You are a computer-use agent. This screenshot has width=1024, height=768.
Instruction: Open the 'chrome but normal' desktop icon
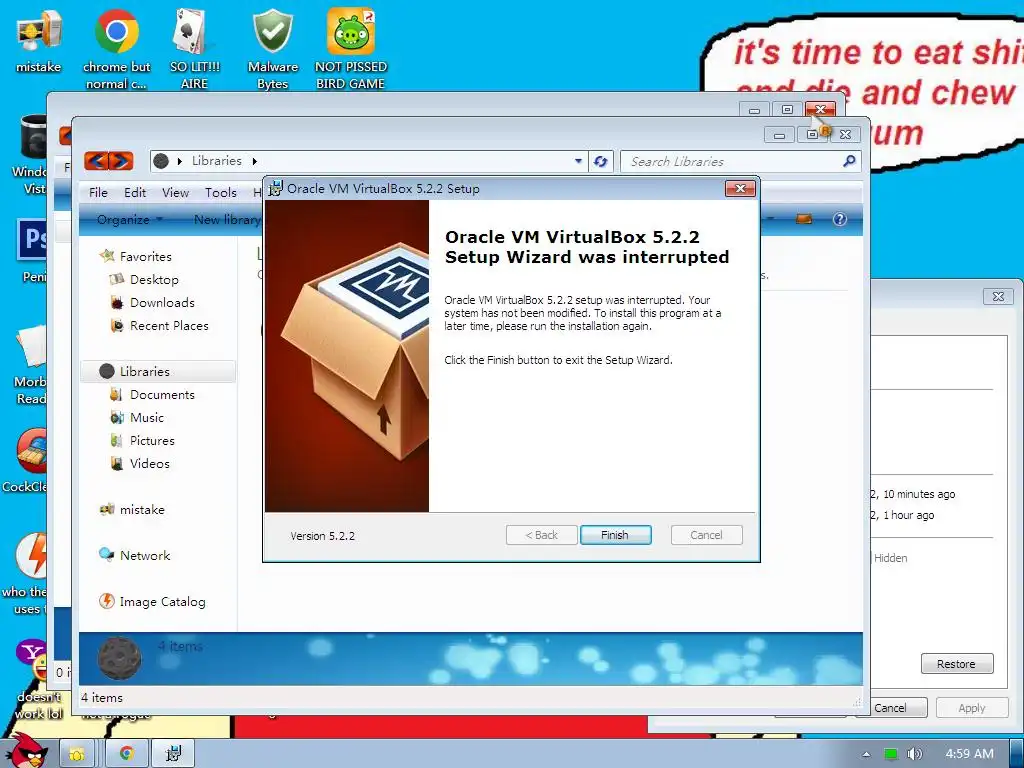point(116,49)
